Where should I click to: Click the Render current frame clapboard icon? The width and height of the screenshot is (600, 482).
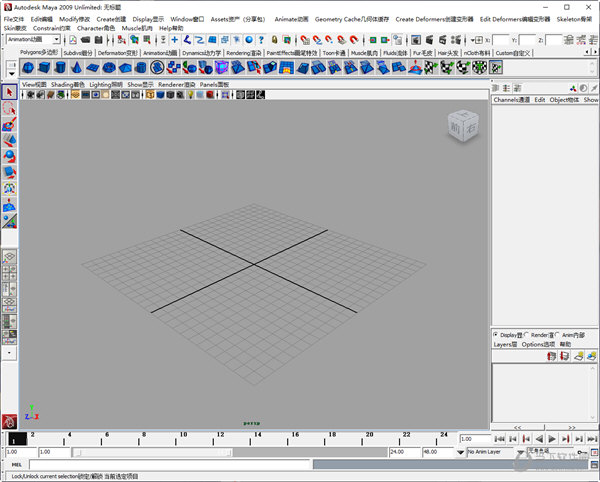(x=429, y=39)
